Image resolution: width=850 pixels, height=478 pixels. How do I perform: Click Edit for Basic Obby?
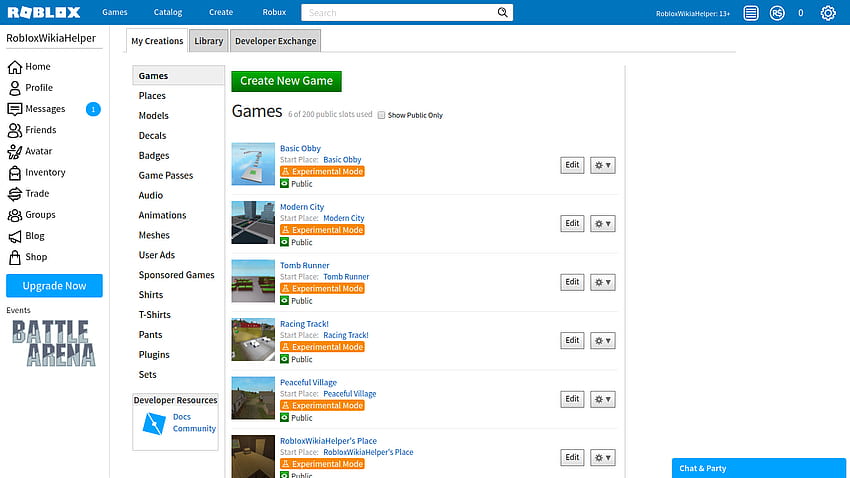(x=572, y=165)
